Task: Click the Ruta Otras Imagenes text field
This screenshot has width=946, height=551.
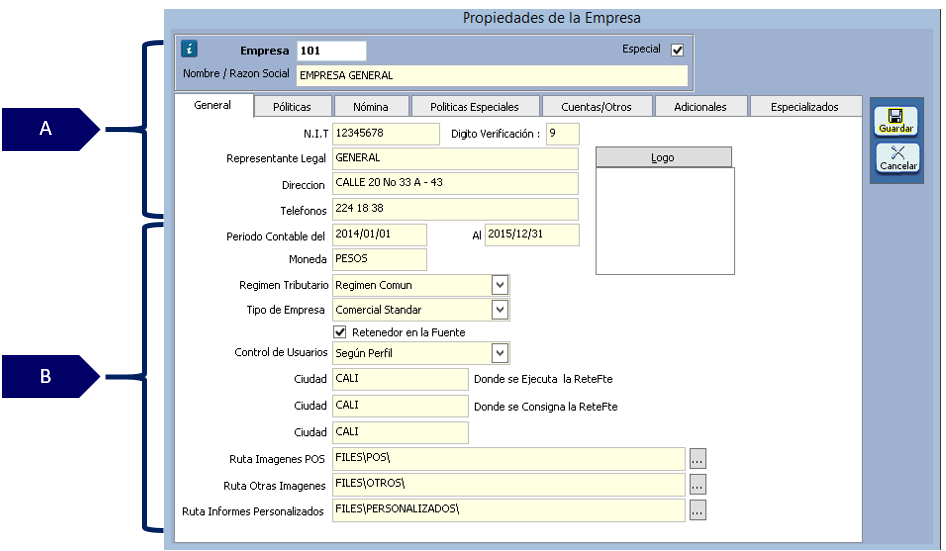Action: click(509, 484)
